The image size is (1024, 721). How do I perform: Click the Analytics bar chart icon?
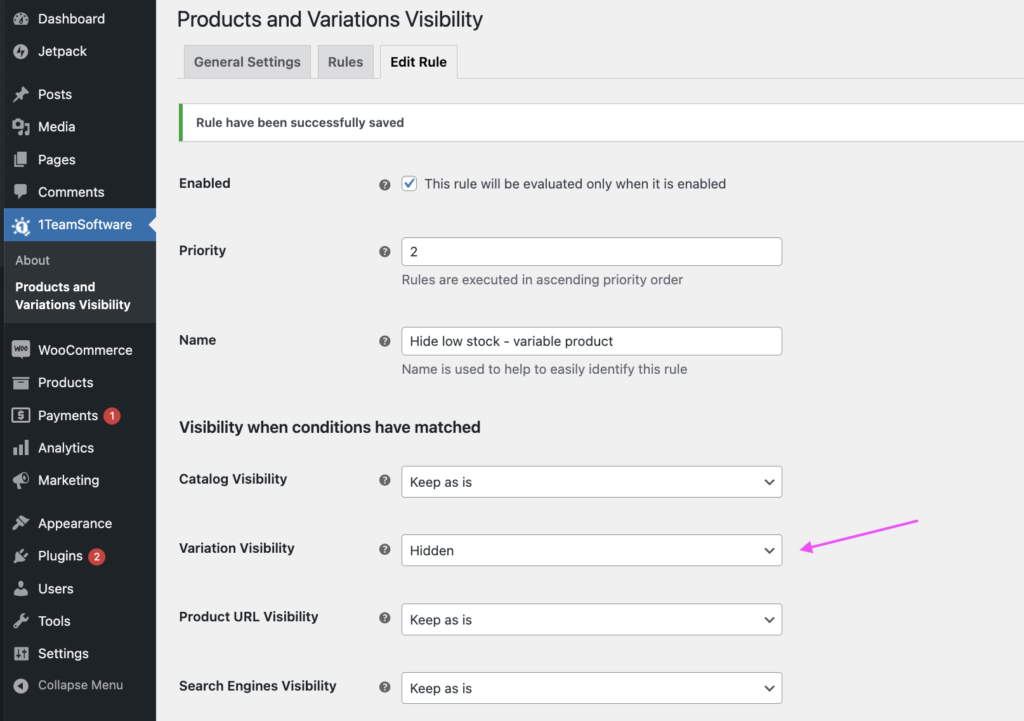point(21,448)
